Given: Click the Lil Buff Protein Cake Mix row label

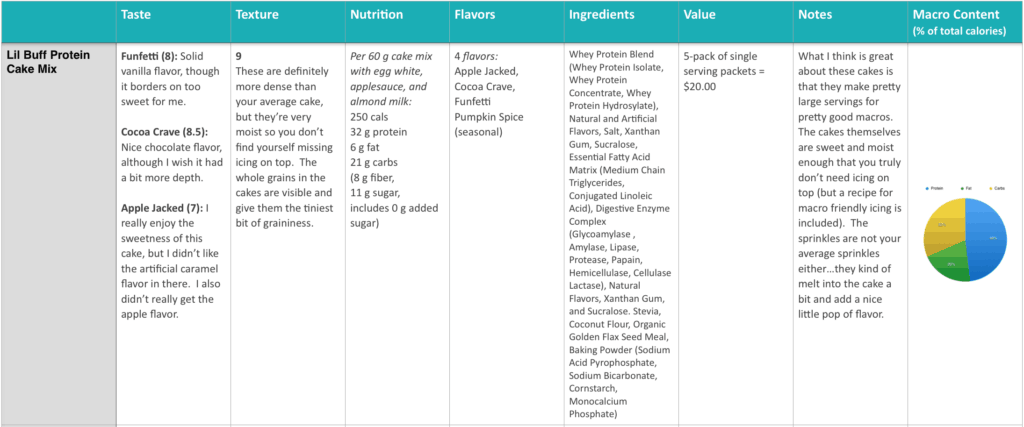Looking at the screenshot, I should [46, 62].
